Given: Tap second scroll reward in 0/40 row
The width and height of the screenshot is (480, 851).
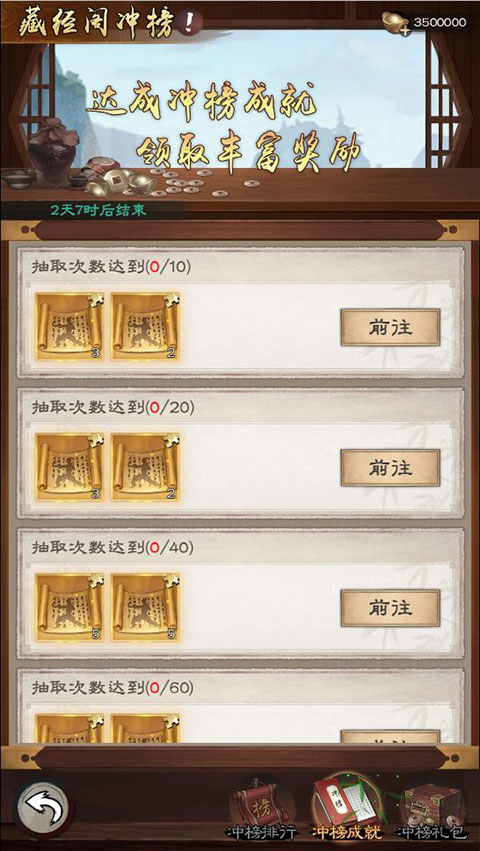Looking at the screenshot, I should pyautogui.click(x=146, y=608).
